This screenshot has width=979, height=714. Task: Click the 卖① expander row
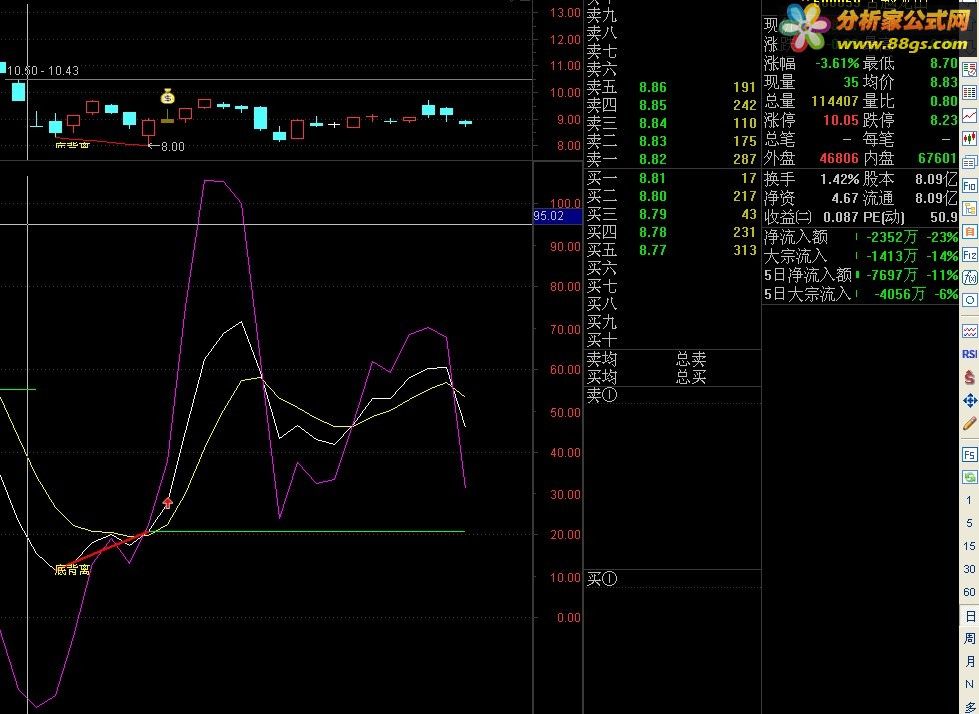pyautogui.click(x=672, y=395)
